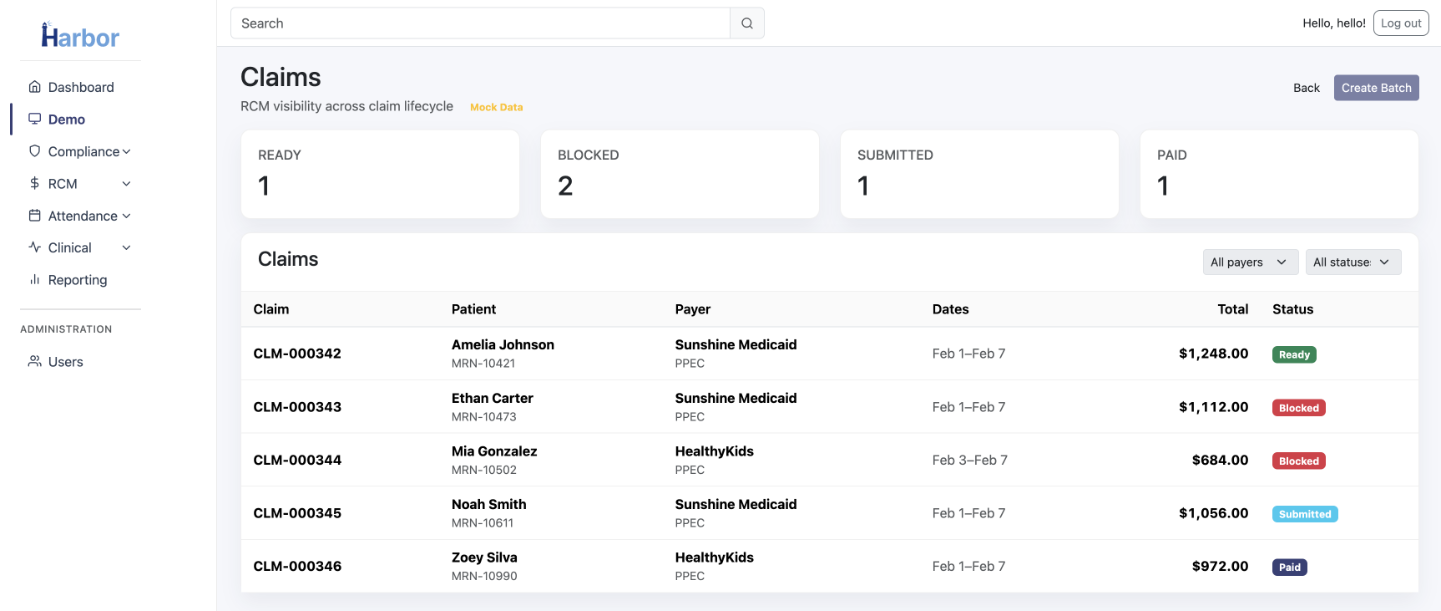Image resolution: width=1441 pixels, height=611 pixels.
Task: Click the Demo monitor icon
Action: pos(35,118)
